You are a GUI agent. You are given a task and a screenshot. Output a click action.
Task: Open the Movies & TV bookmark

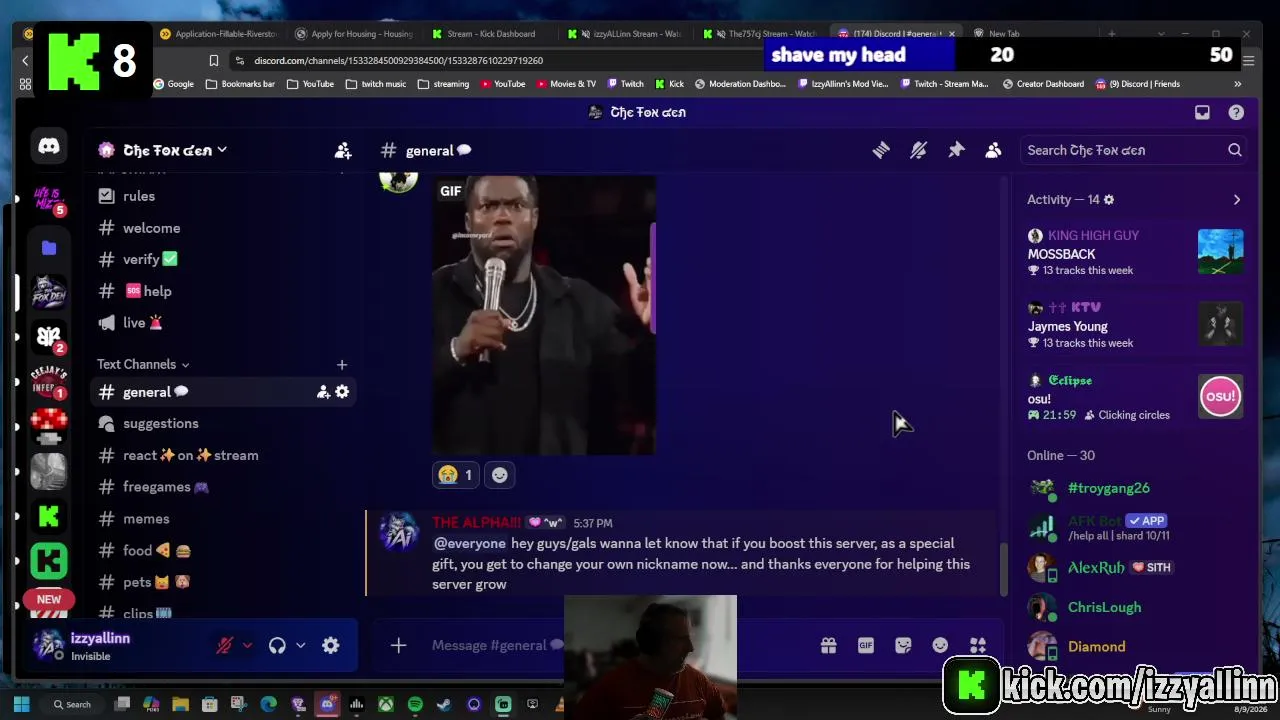click(x=565, y=84)
